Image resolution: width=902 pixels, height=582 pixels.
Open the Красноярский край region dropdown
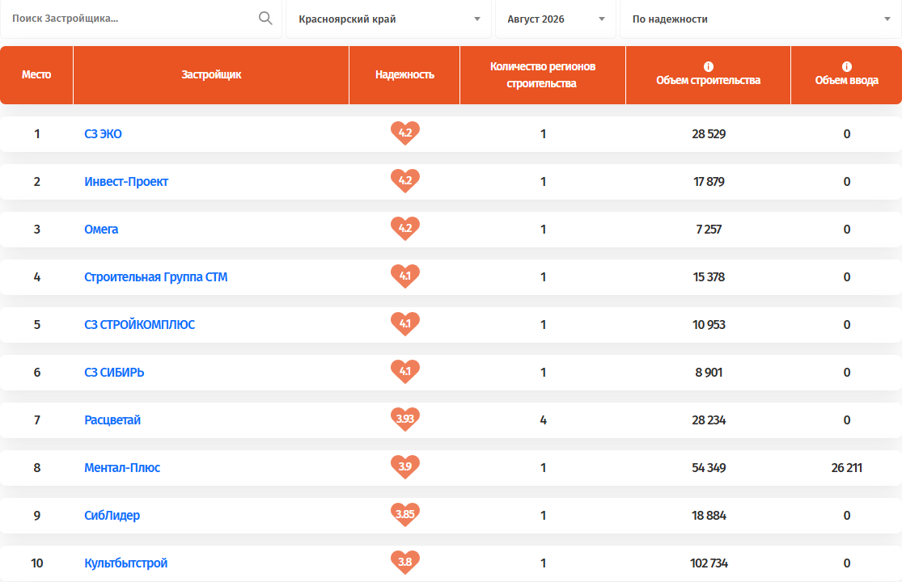coord(389,19)
